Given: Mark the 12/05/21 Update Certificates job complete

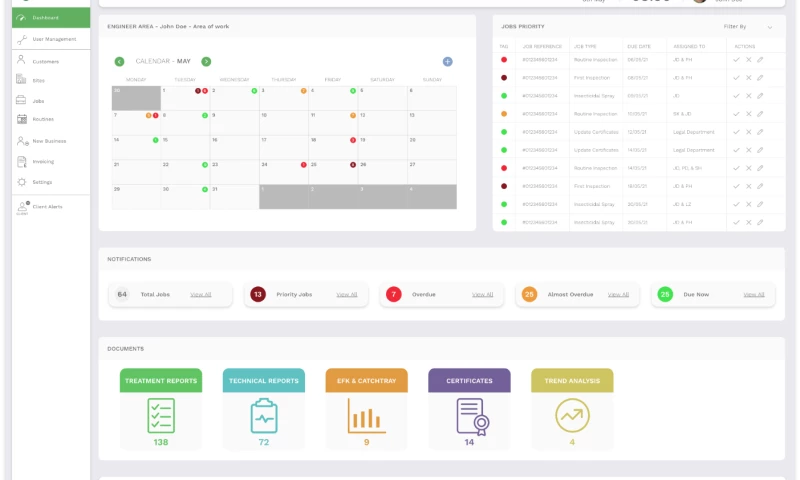Looking at the screenshot, I should (736, 132).
